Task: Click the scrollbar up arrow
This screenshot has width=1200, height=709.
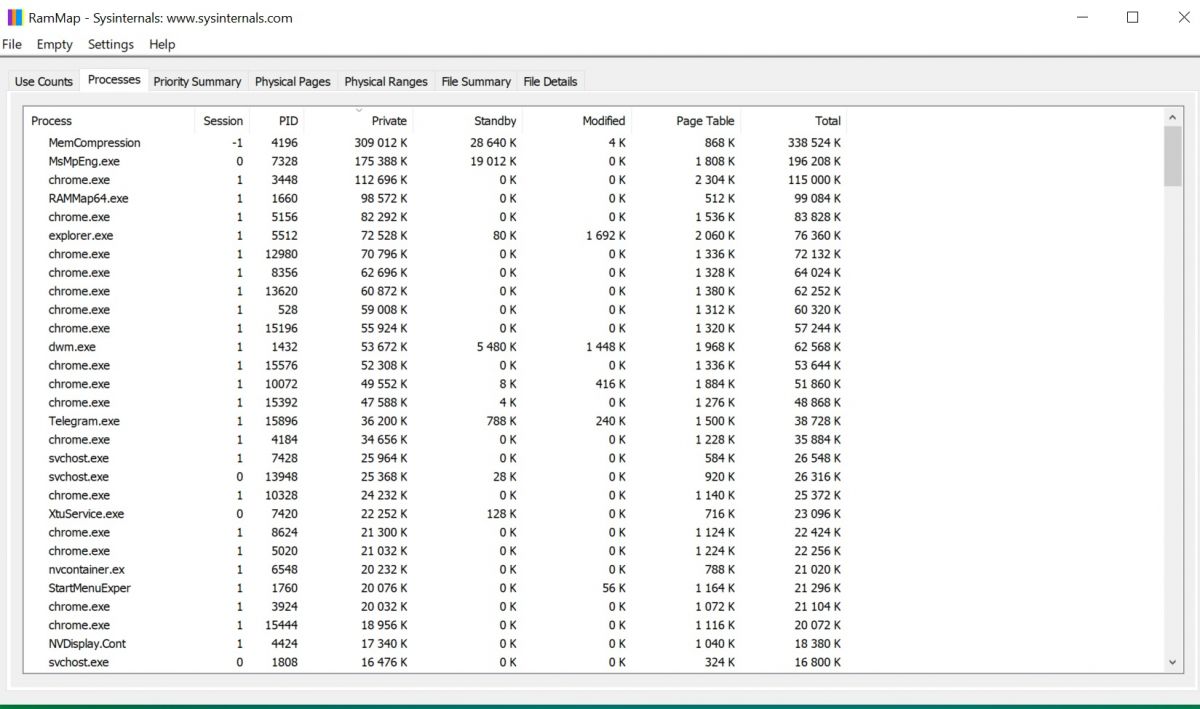Action: (x=1173, y=118)
